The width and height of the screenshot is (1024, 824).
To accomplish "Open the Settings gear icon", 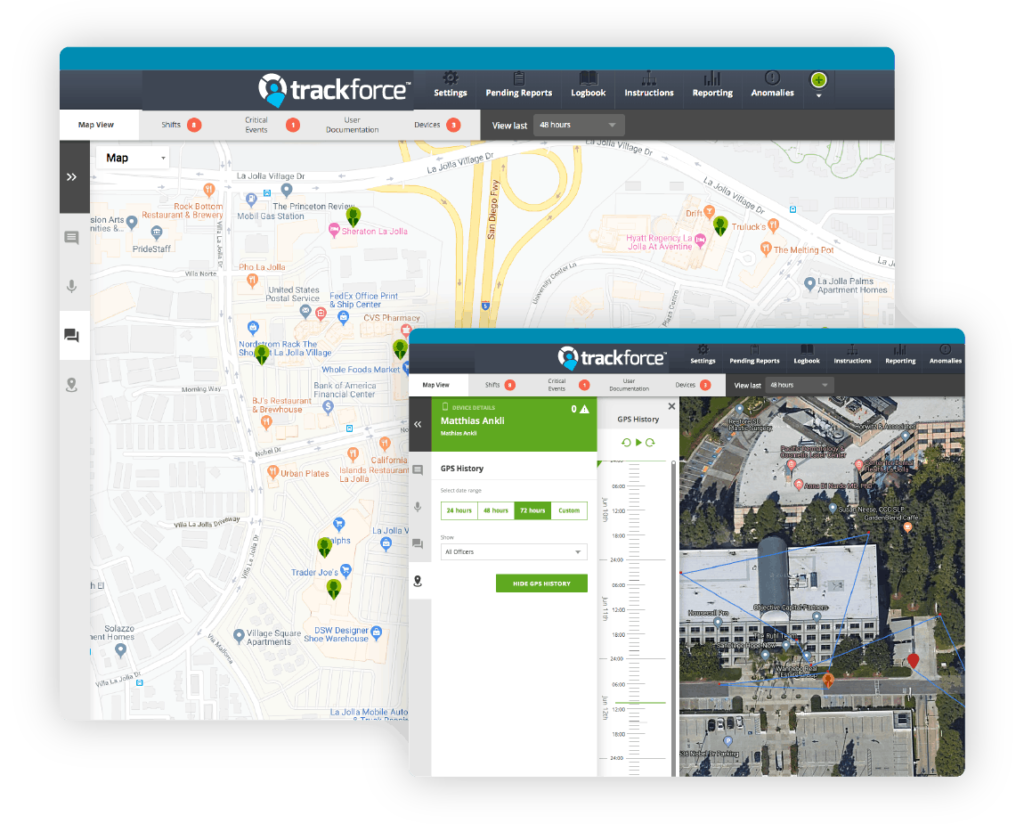I will point(449,80).
